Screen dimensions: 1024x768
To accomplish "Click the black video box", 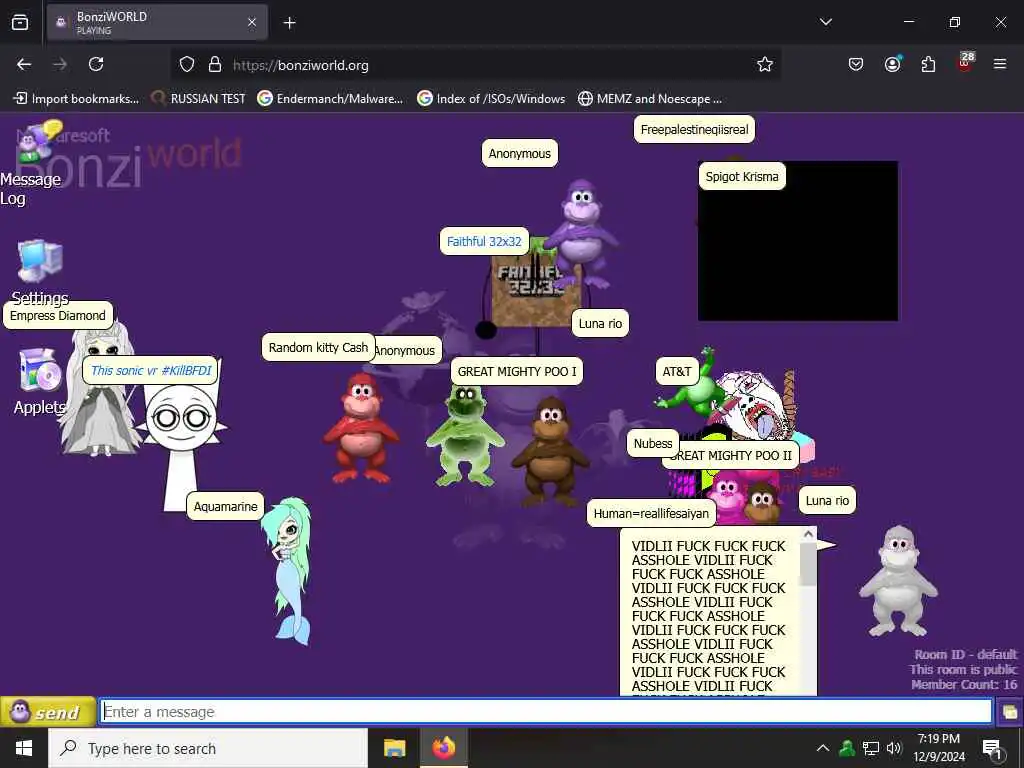I will tap(798, 241).
